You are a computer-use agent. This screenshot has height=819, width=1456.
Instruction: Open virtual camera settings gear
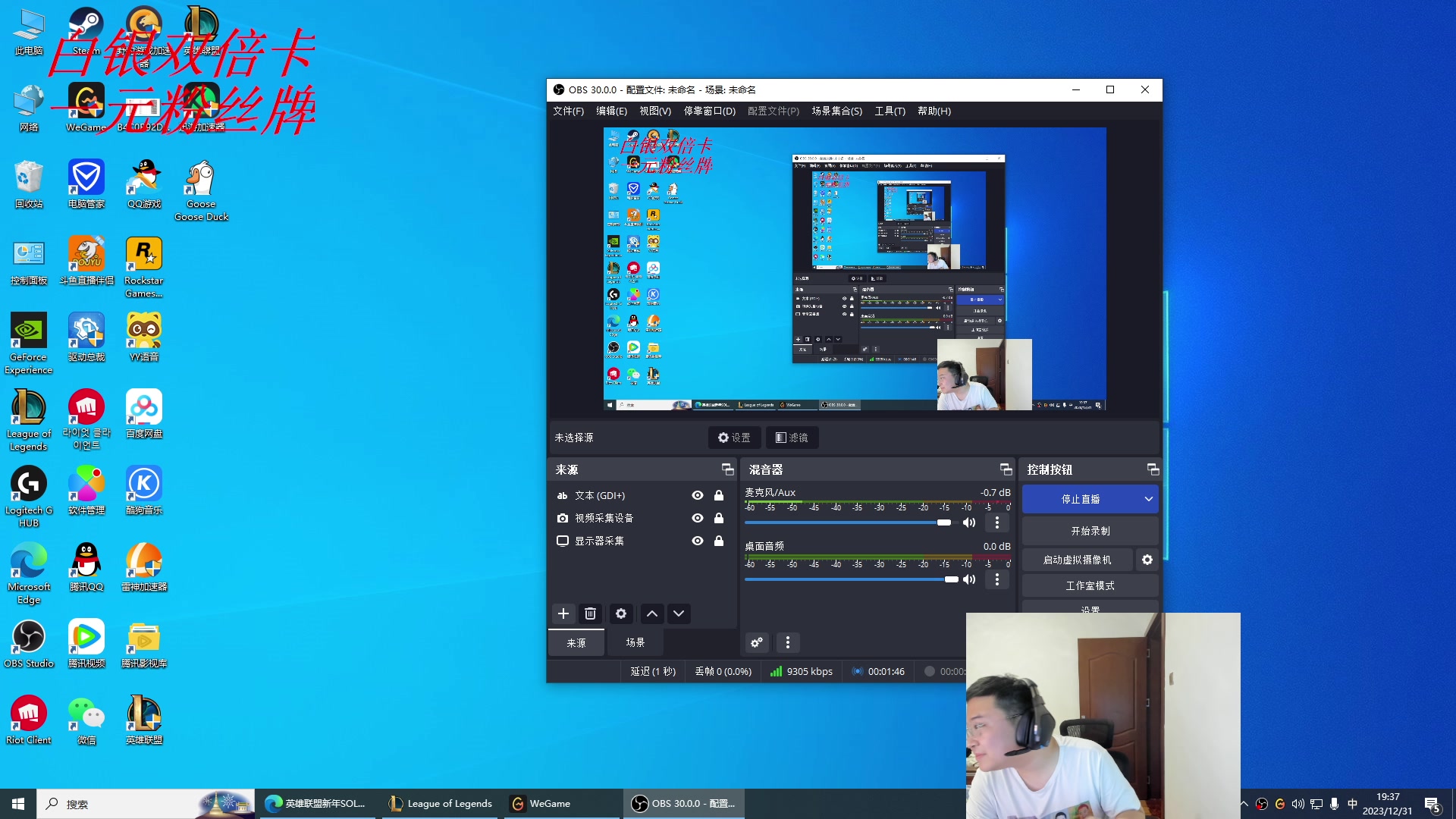point(1147,560)
